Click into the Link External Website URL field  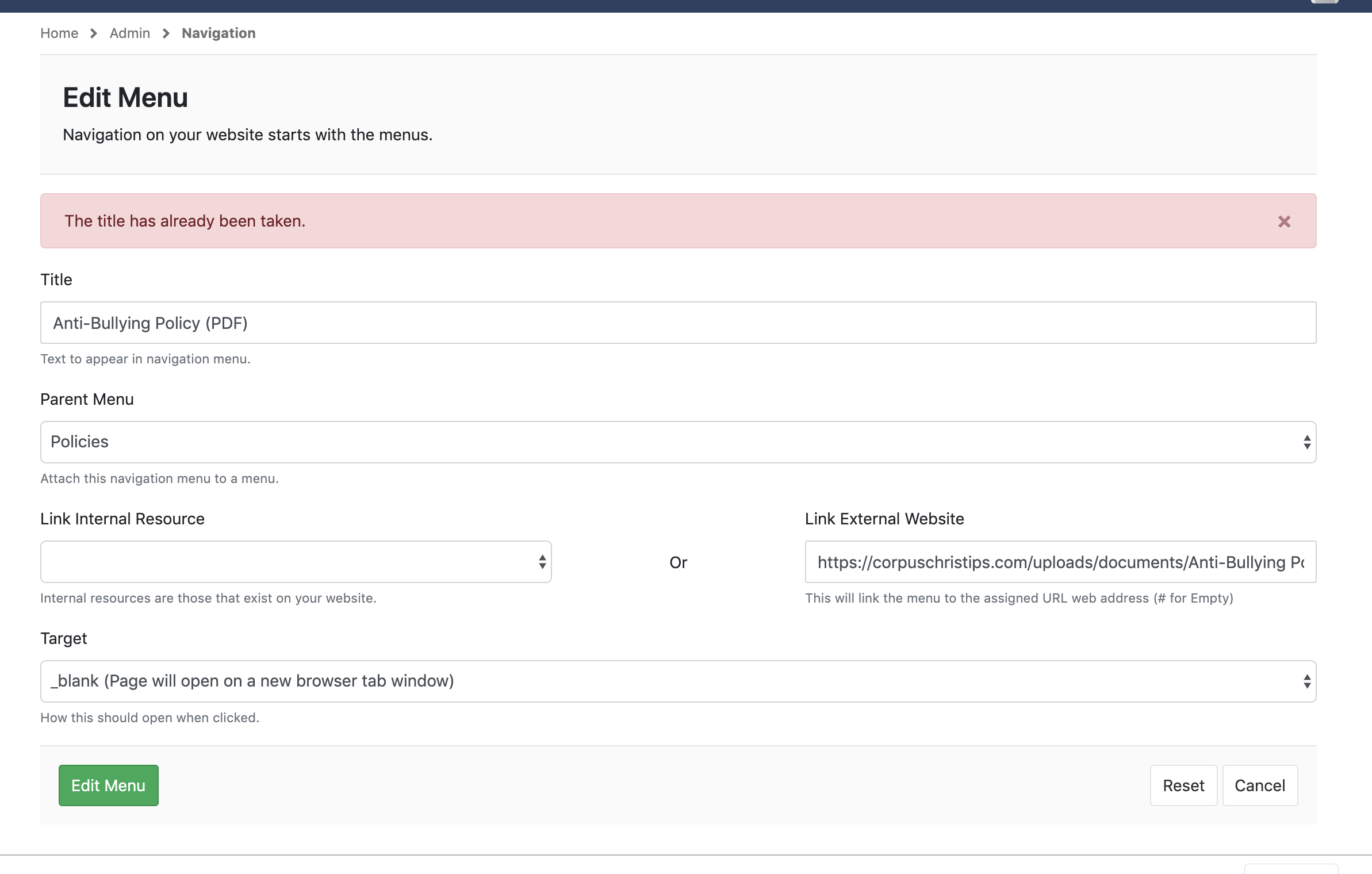[x=1060, y=562]
